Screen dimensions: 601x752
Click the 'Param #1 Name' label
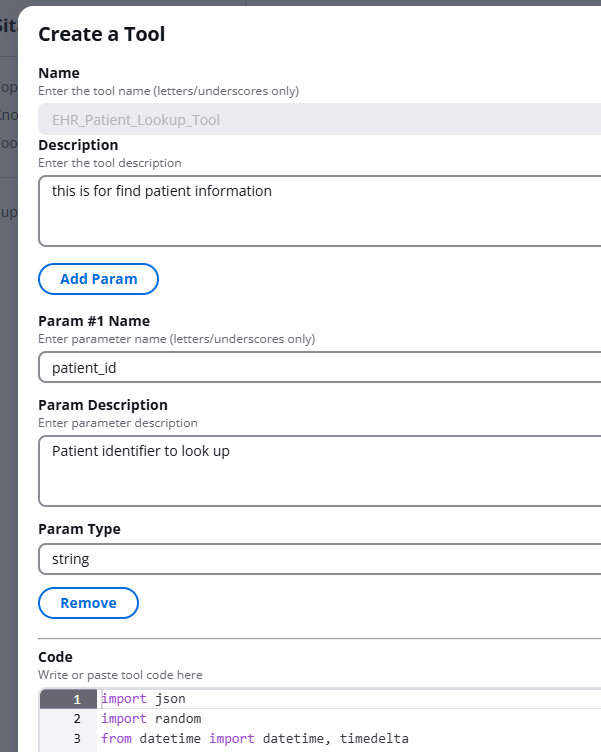(x=94, y=321)
